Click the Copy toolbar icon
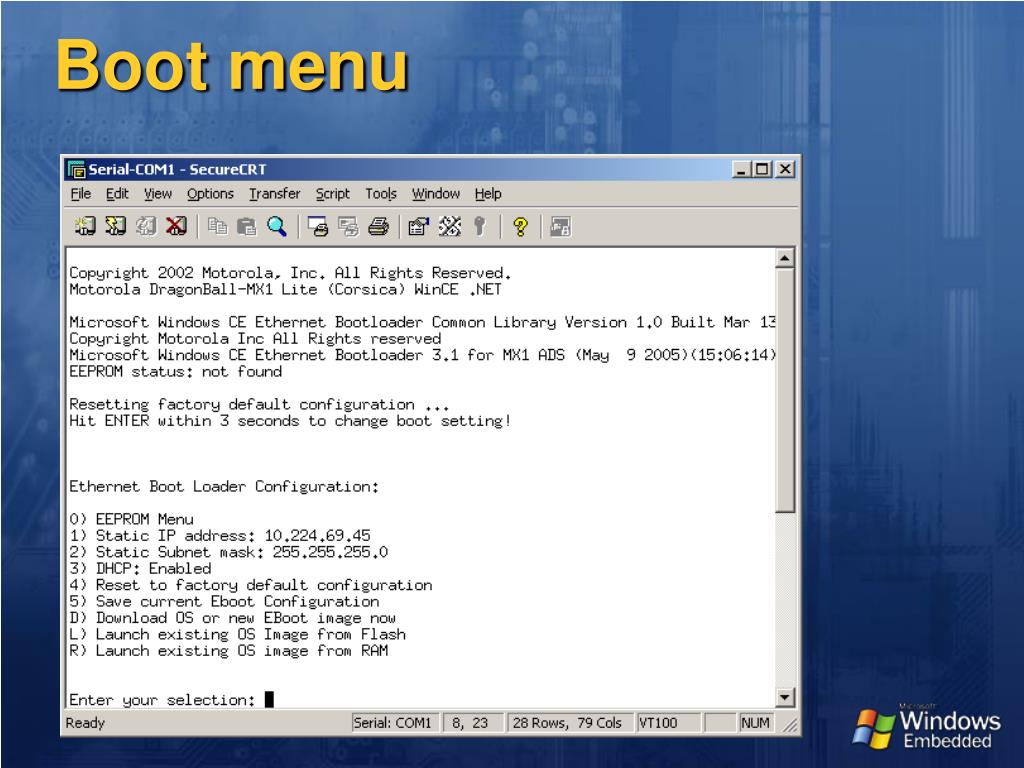1024x768 pixels. (x=217, y=227)
